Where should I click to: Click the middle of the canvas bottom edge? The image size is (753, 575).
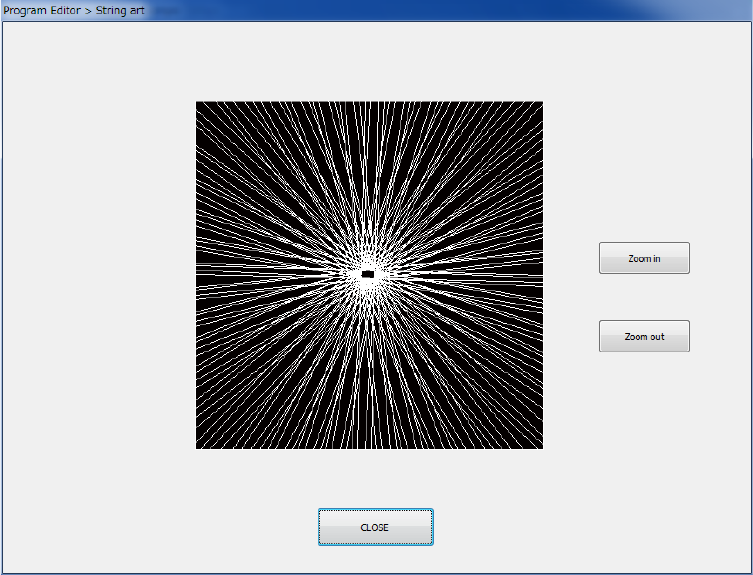369,446
